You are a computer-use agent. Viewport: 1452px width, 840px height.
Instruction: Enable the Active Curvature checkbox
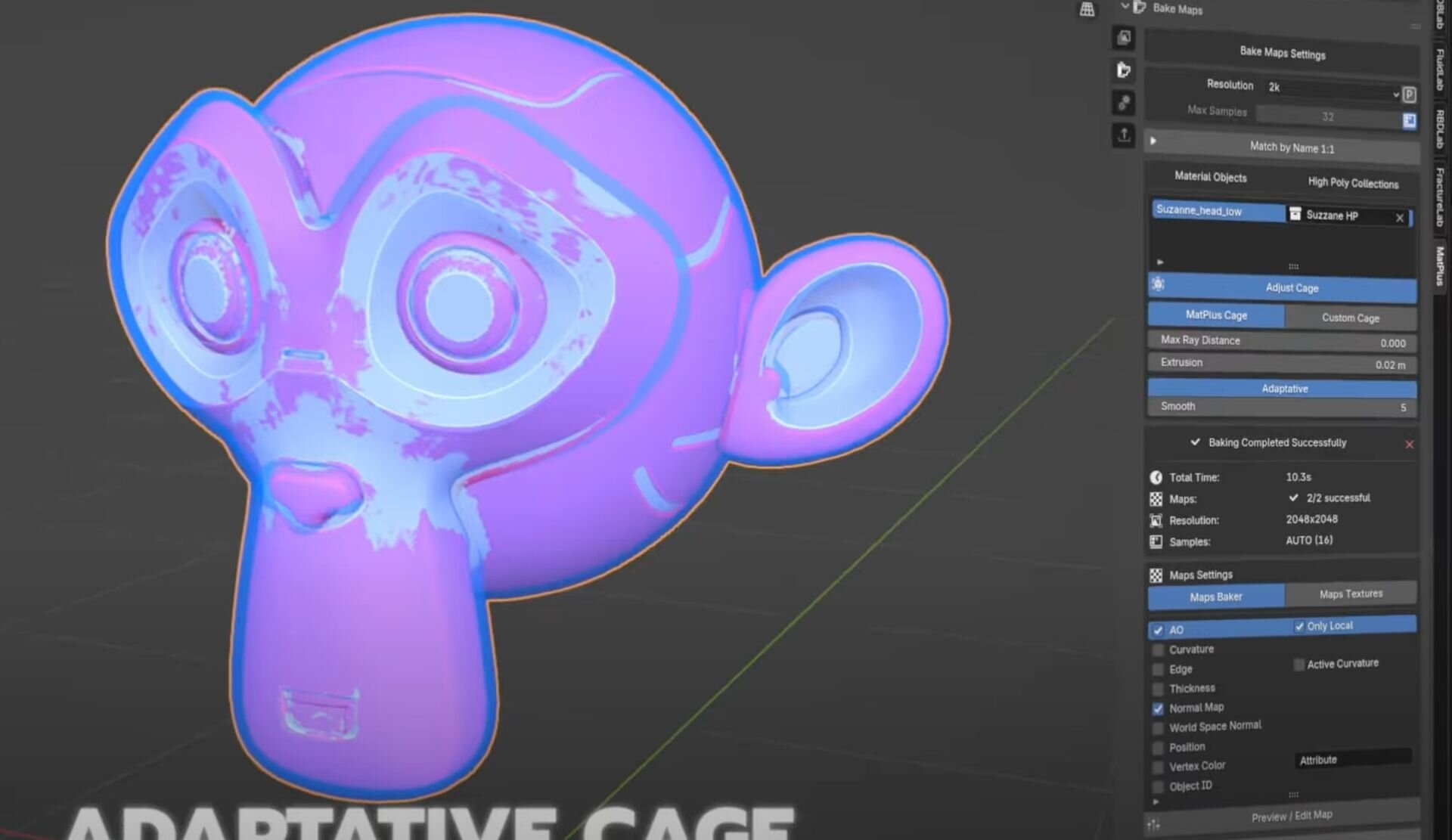[x=1299, y=665]
